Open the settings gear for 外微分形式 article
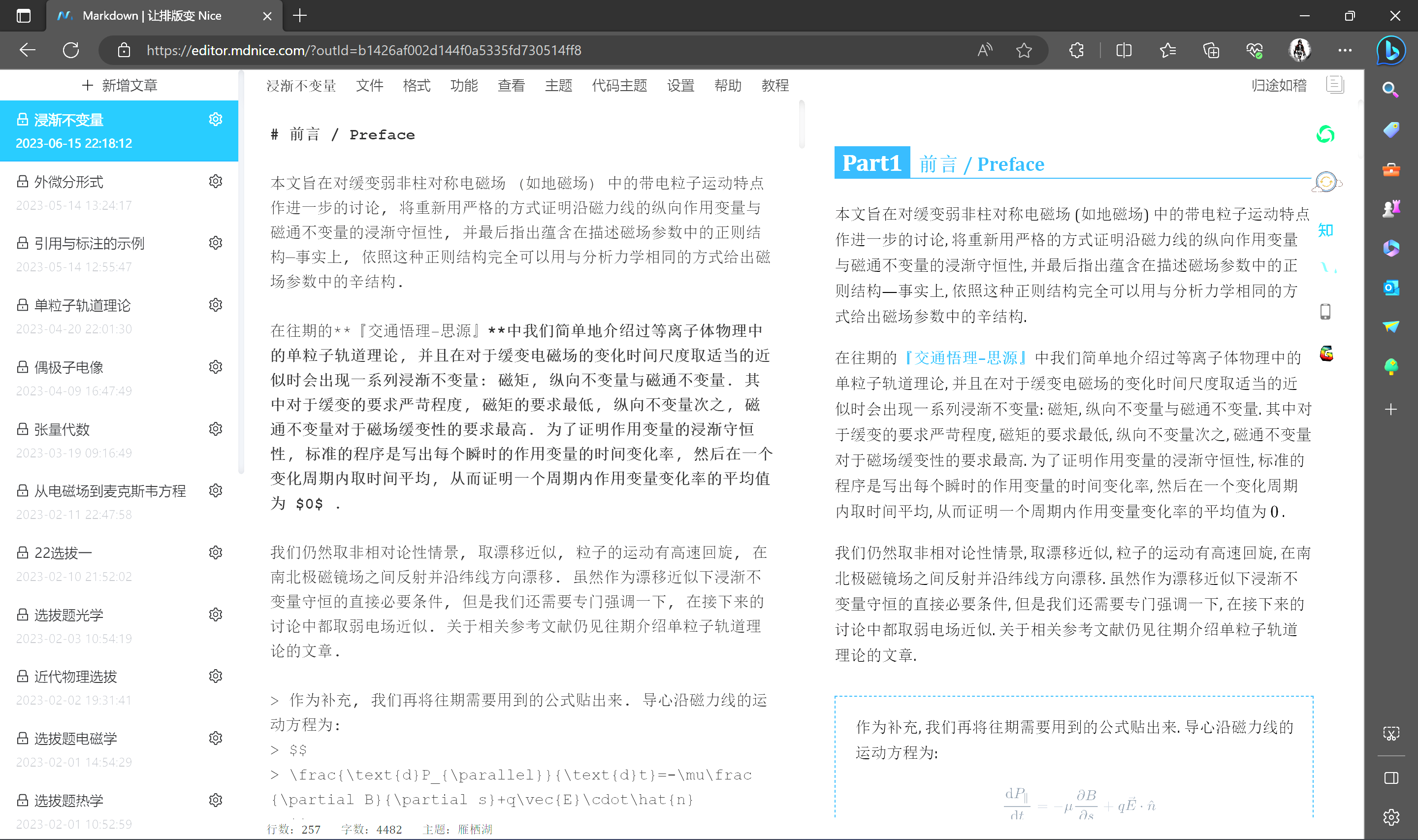Image resolution: width=1418 pixels, height=840 pixels. 215,181
